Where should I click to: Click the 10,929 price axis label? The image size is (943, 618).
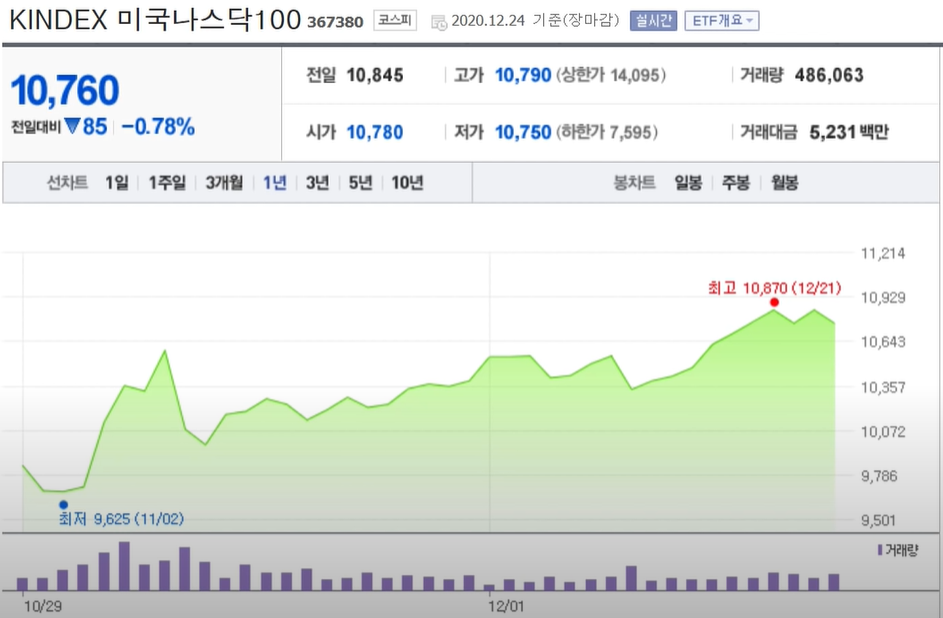click(883, 298)
